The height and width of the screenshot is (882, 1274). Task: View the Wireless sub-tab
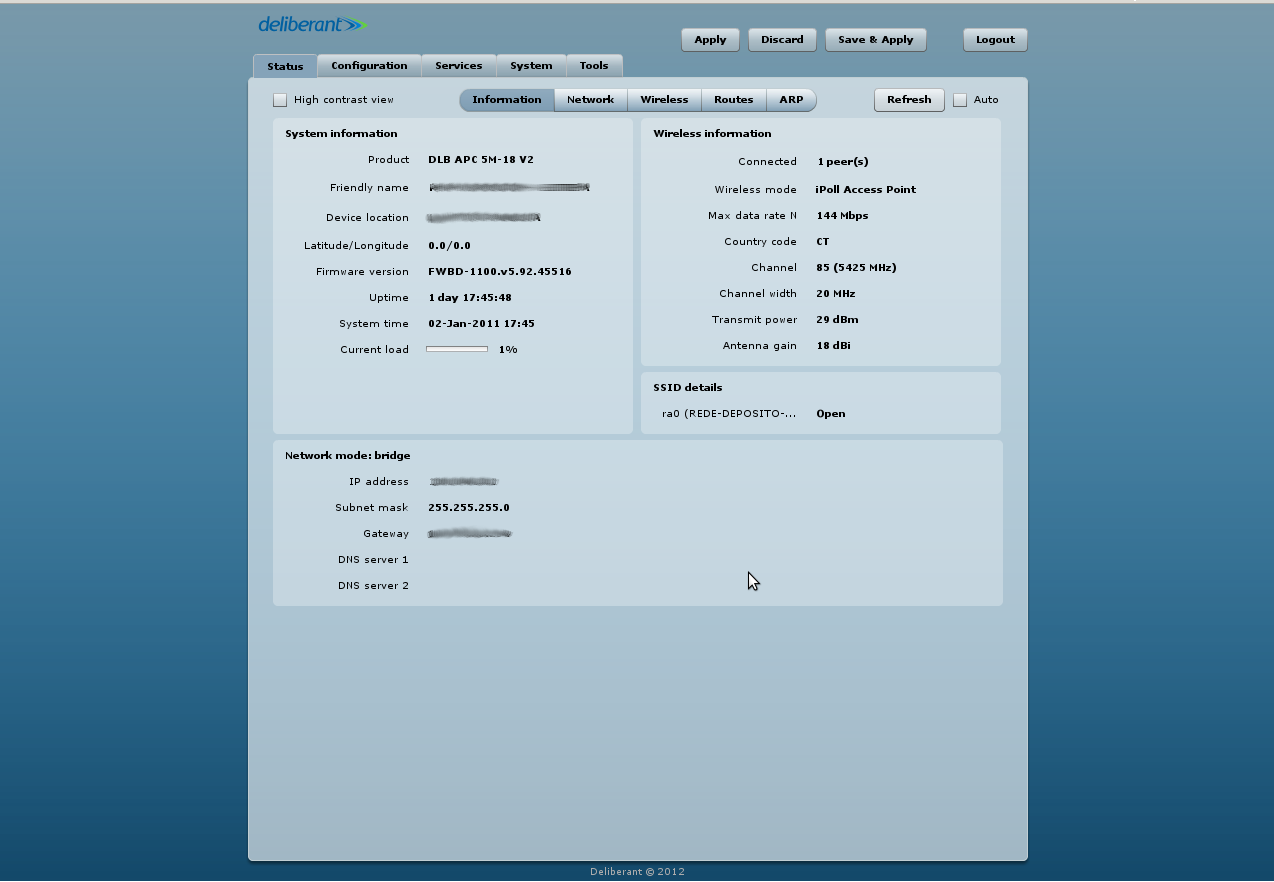click(664, 100)
